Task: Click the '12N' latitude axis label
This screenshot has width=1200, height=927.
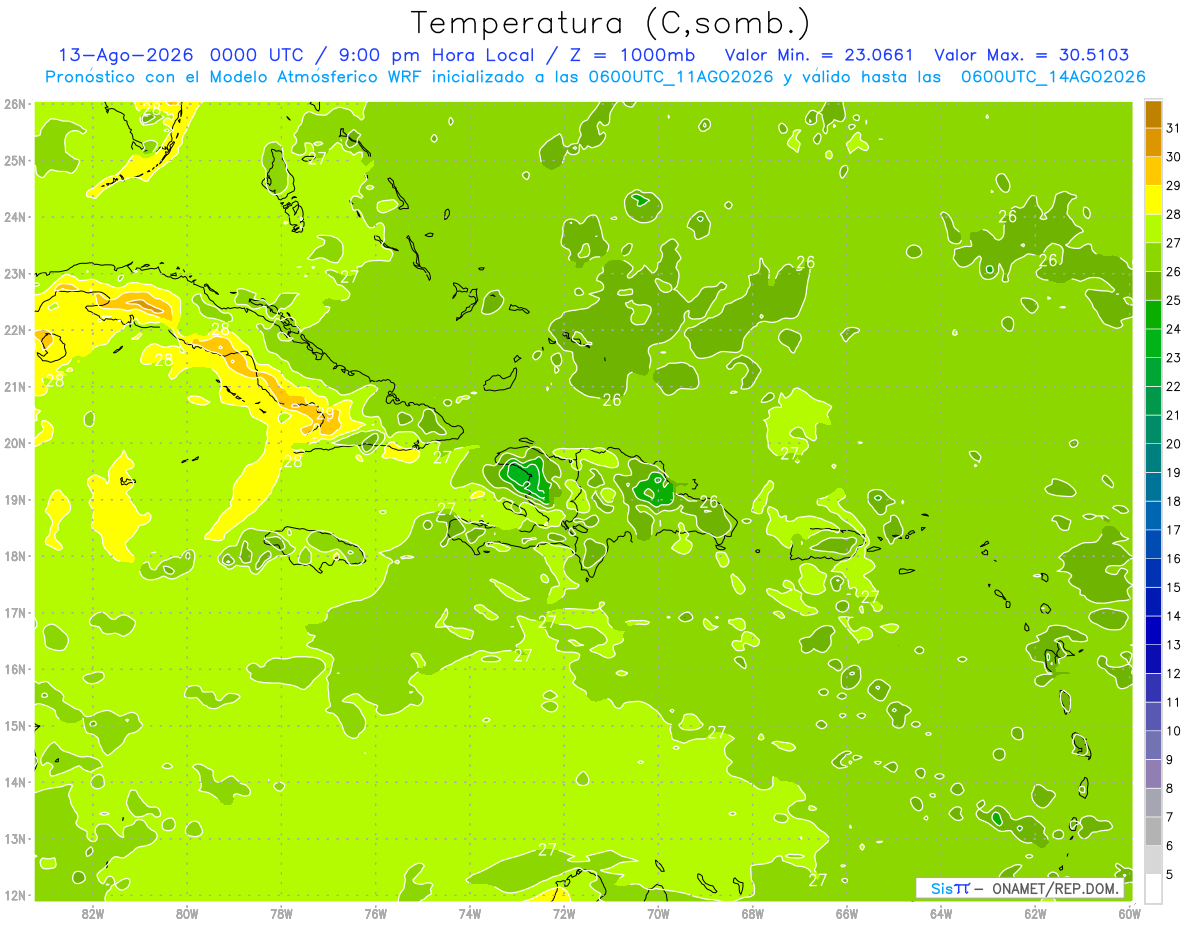Action: 14,895
